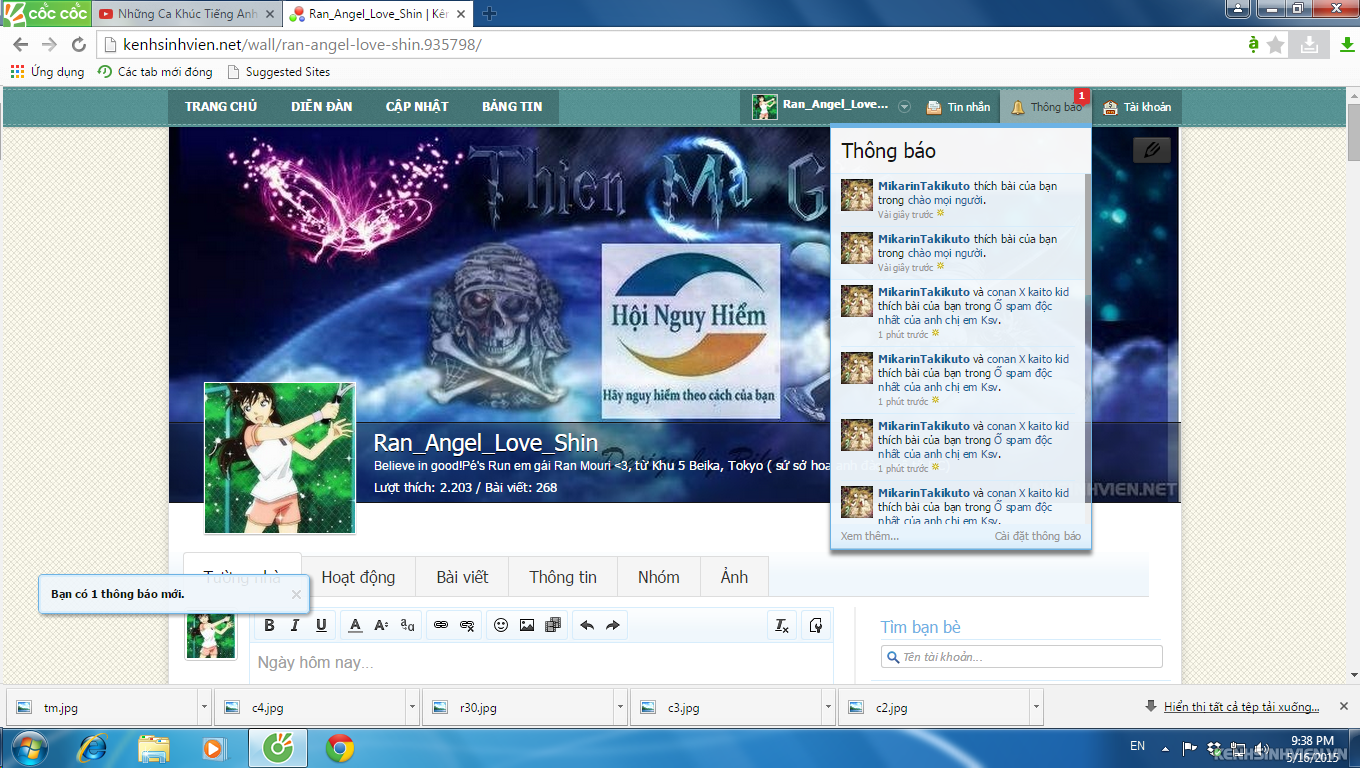Apply bold formatting in the editor
The width and height of the screenshot is (1360, 768).
click(x=269, y=625)
